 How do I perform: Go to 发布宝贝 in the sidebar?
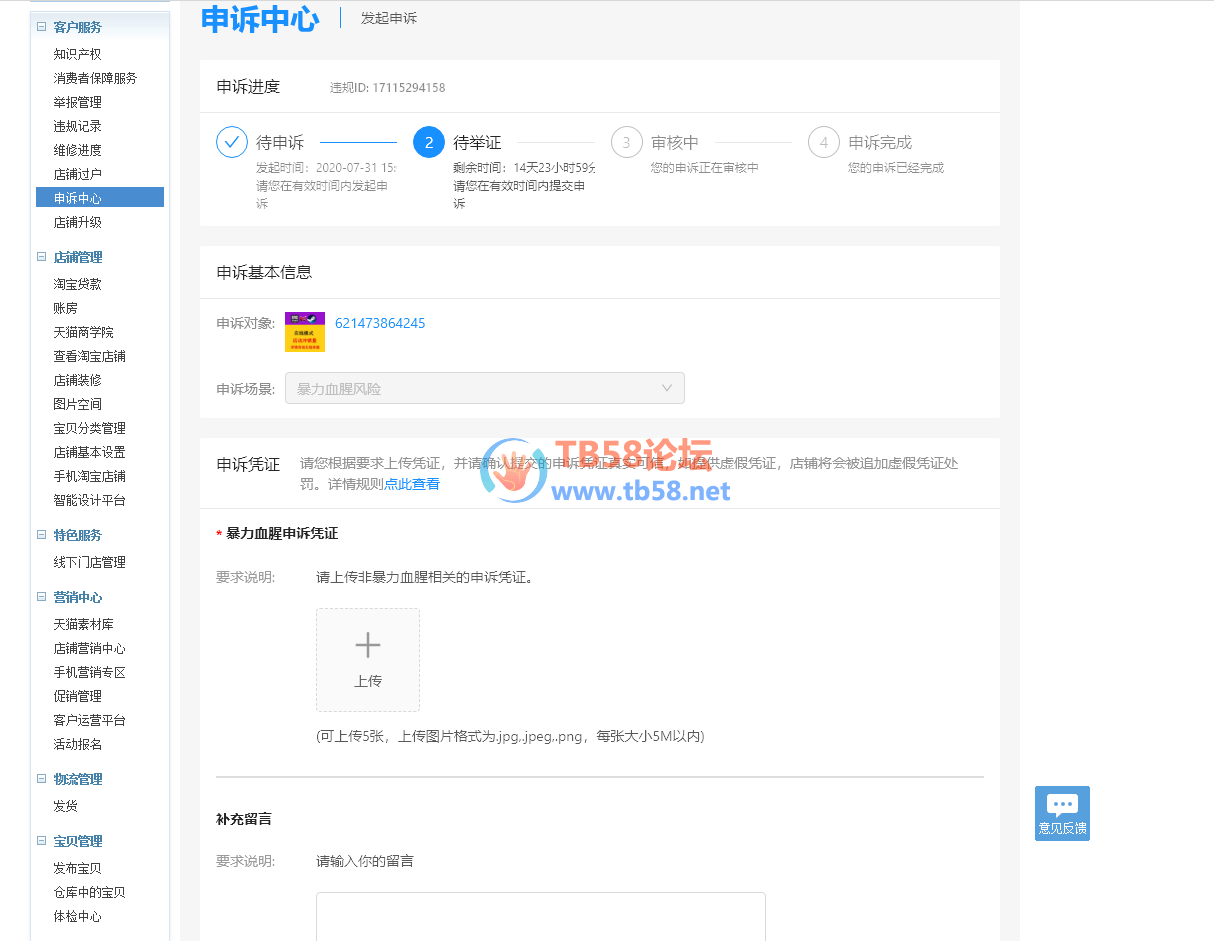point(78,868)
